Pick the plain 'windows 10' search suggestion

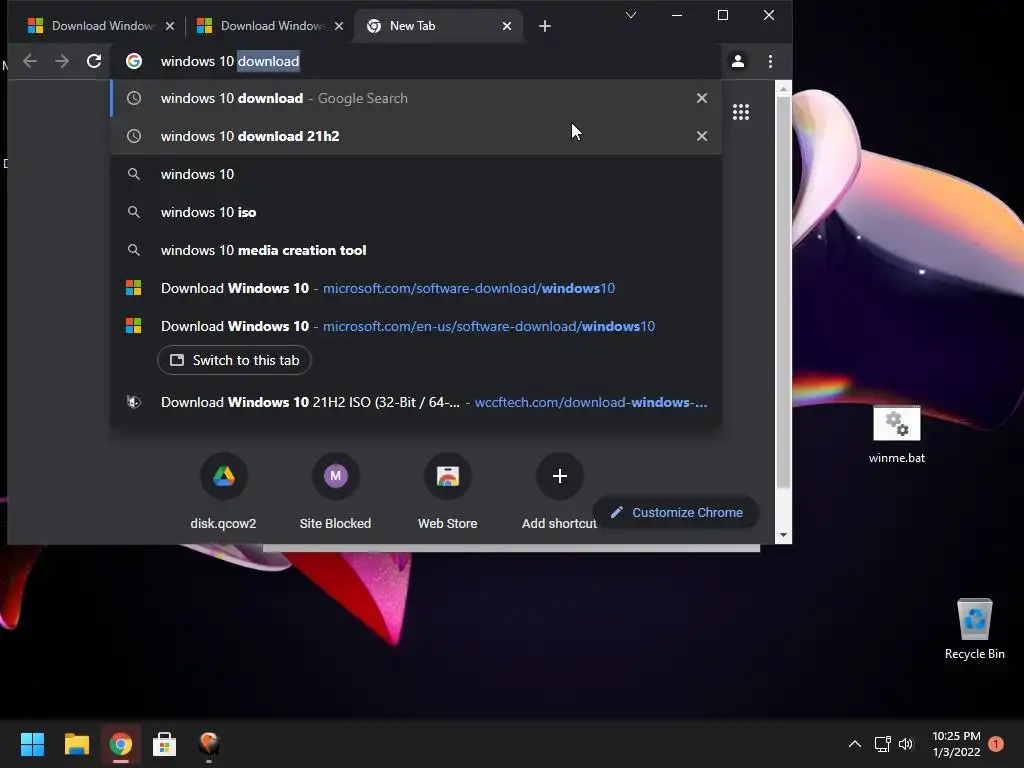pos(416,174)
